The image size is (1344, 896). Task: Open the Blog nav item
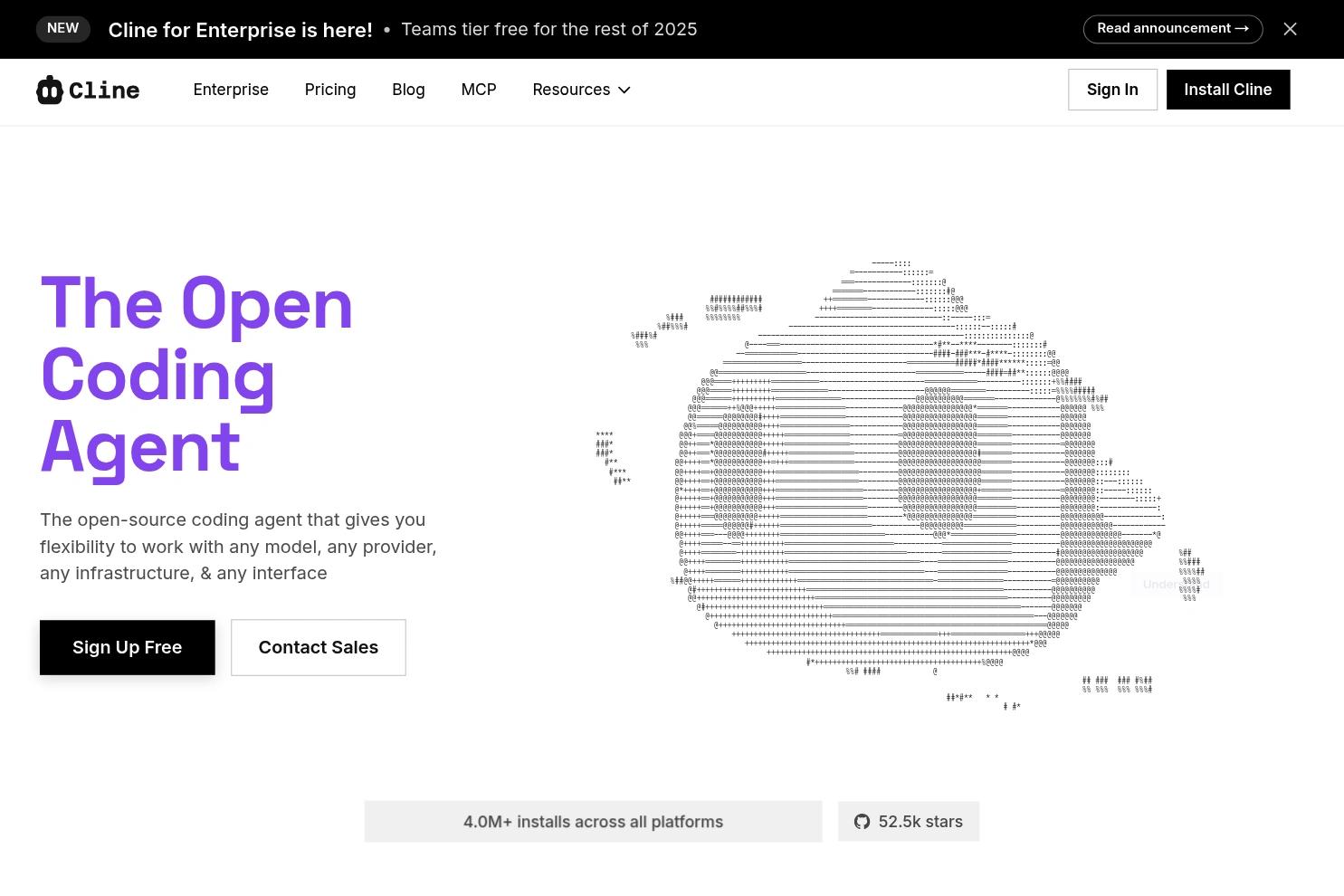408,90
